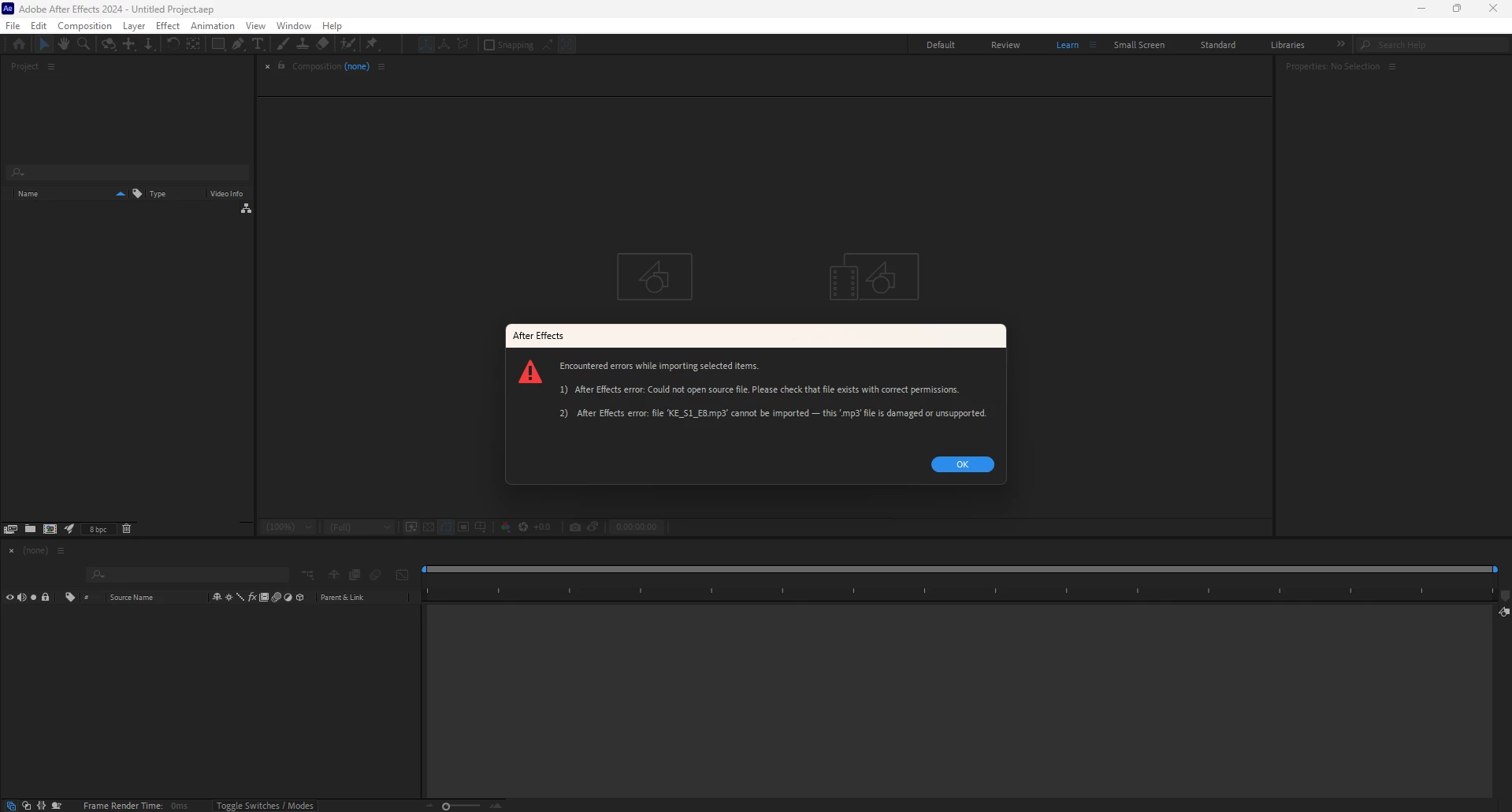Open resolution (Full) dropdown

coord(359,527)
